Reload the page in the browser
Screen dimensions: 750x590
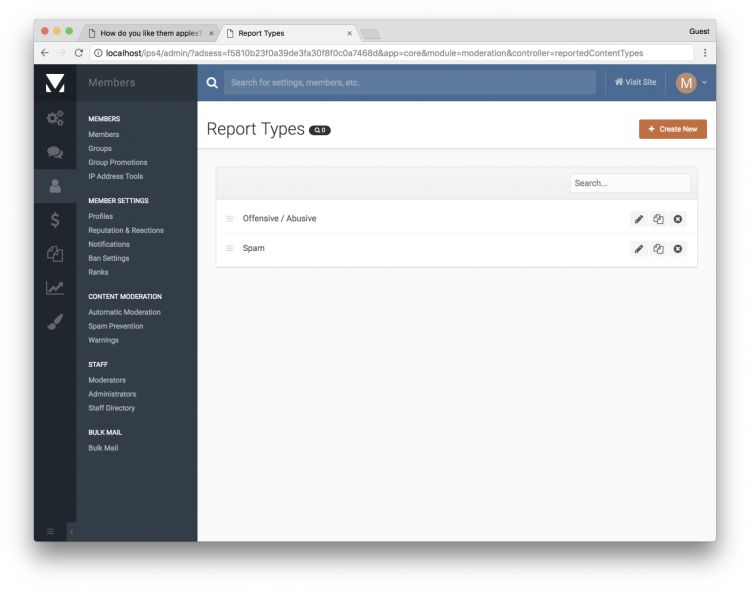(x=79, y=53)
